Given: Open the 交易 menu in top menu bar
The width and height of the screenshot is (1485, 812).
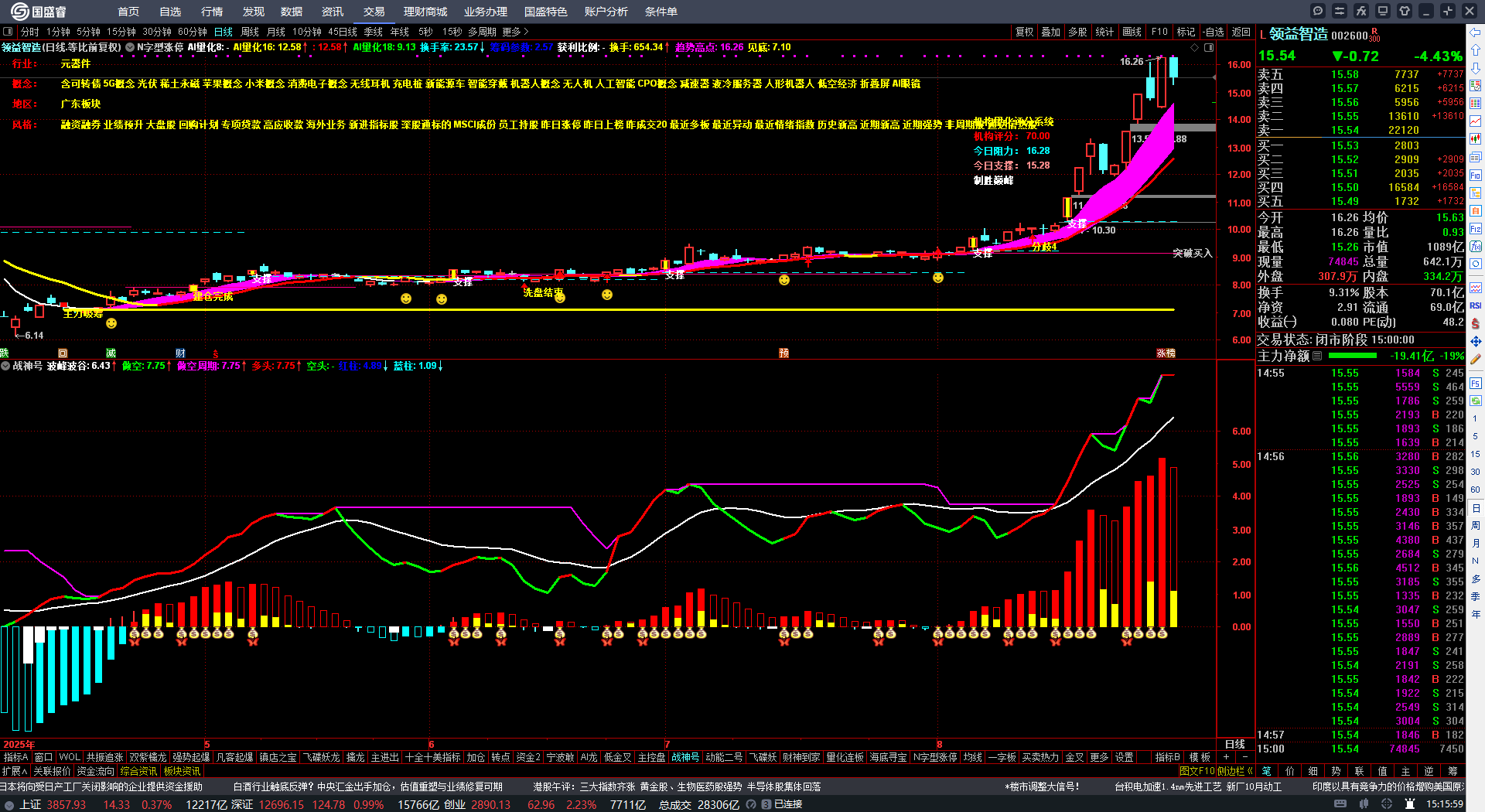Looking at the screenshot, I should tap(374, 12).
